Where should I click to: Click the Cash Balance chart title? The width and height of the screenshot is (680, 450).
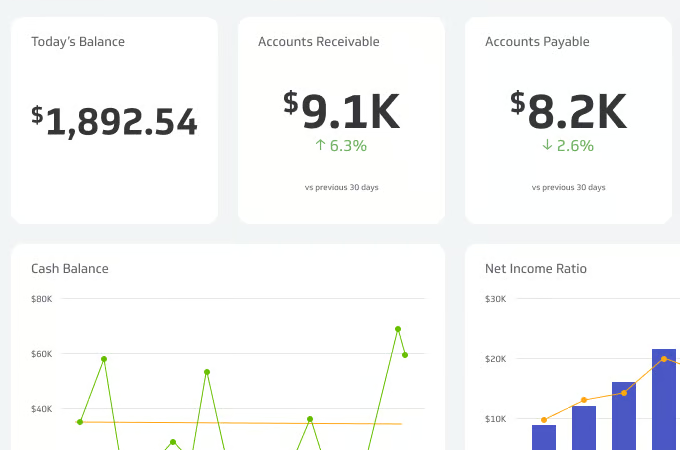70,269
